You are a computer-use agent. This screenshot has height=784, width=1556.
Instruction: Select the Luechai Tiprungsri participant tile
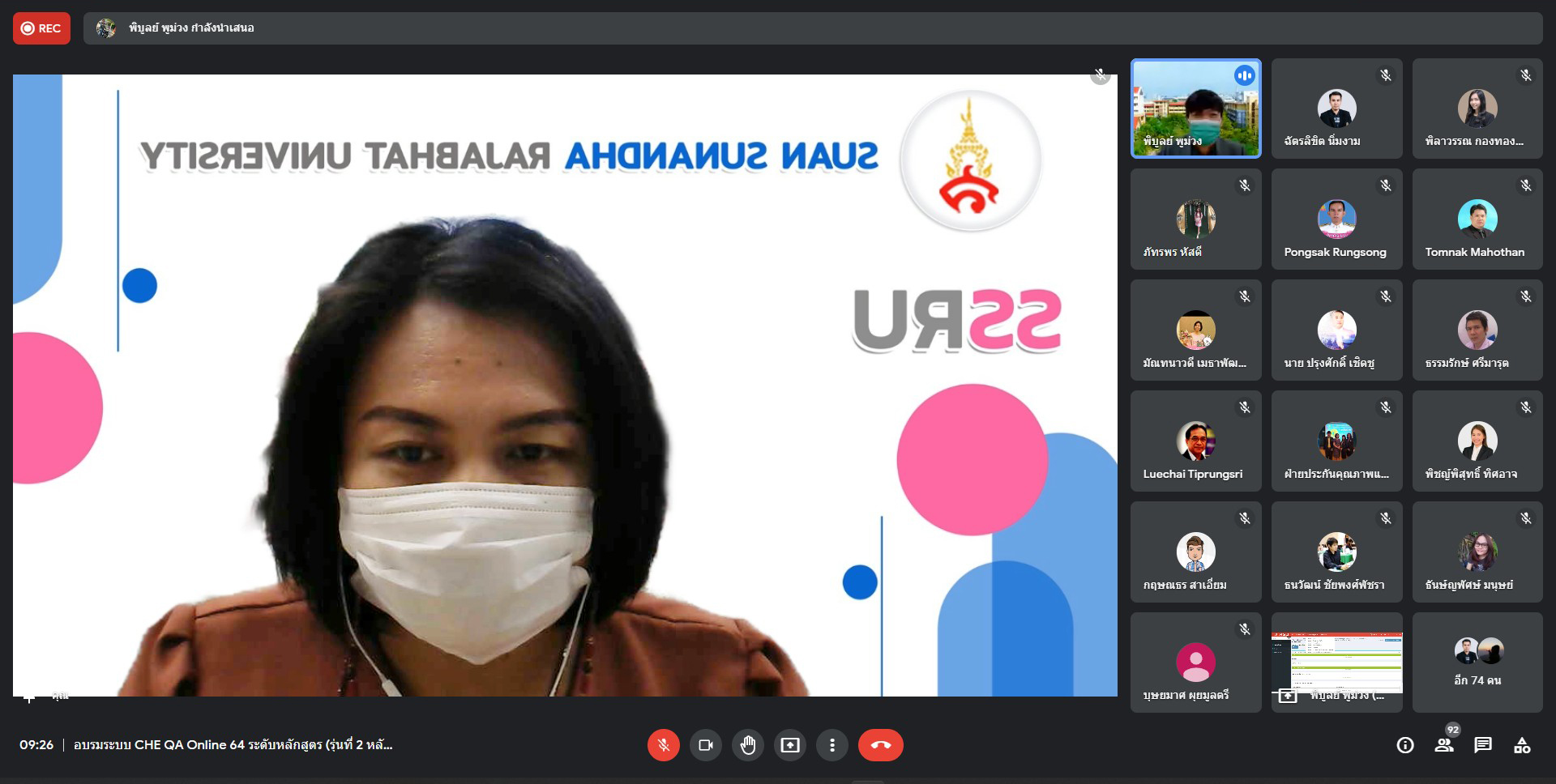click(x=1195, y=441)
